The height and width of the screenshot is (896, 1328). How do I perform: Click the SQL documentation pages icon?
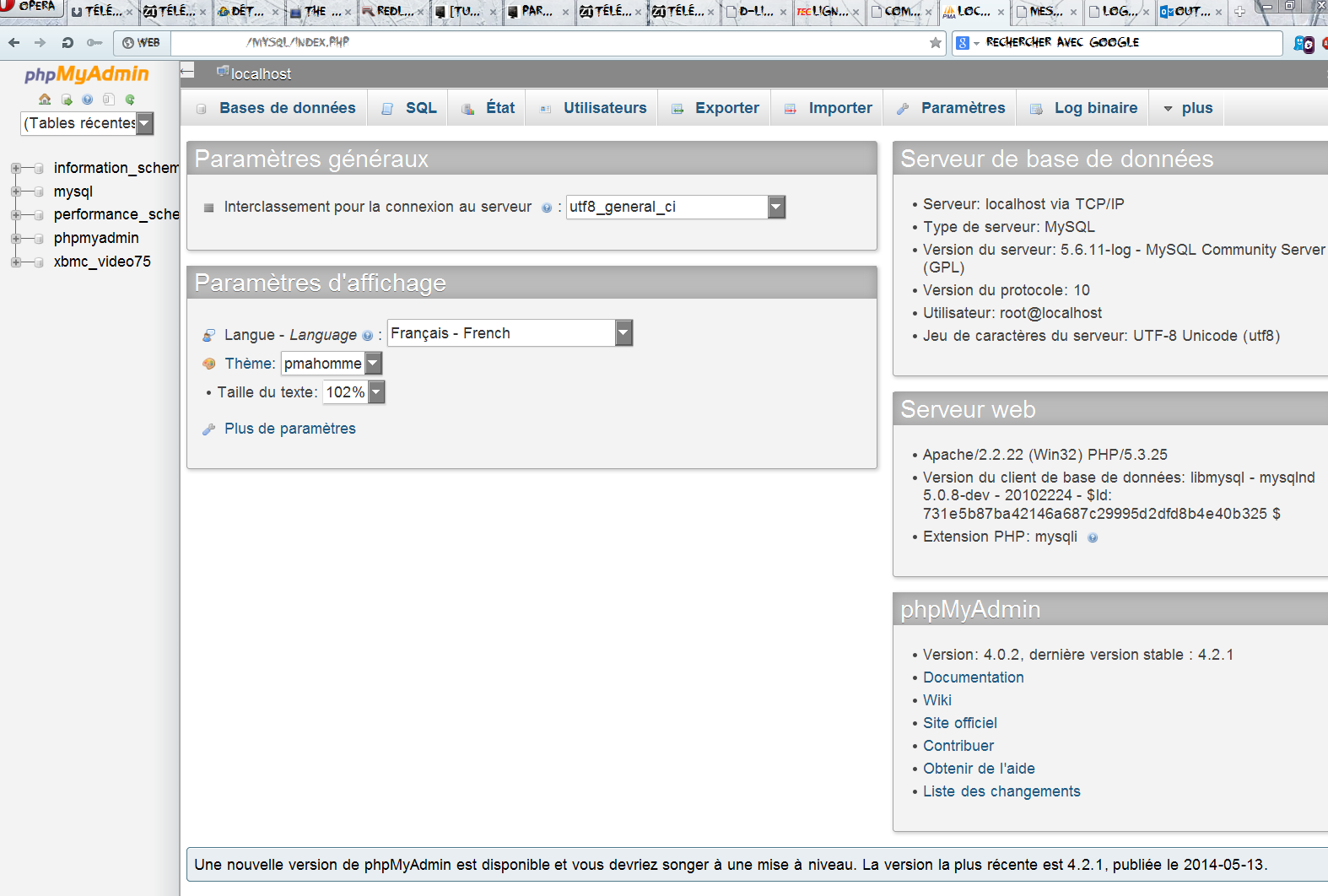tap(109, 100)
